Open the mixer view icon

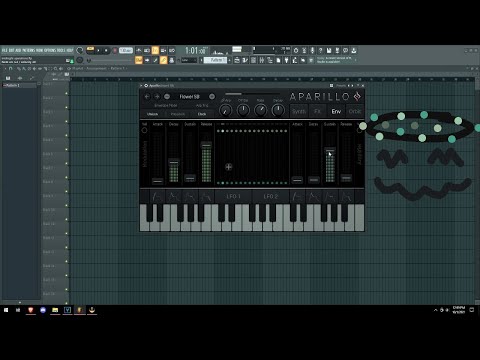pos(262,60)
